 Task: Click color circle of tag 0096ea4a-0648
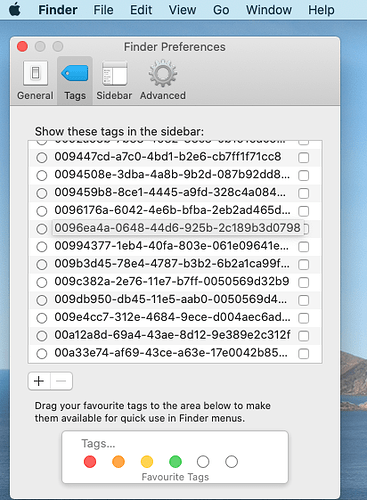(x=42, y=229)
